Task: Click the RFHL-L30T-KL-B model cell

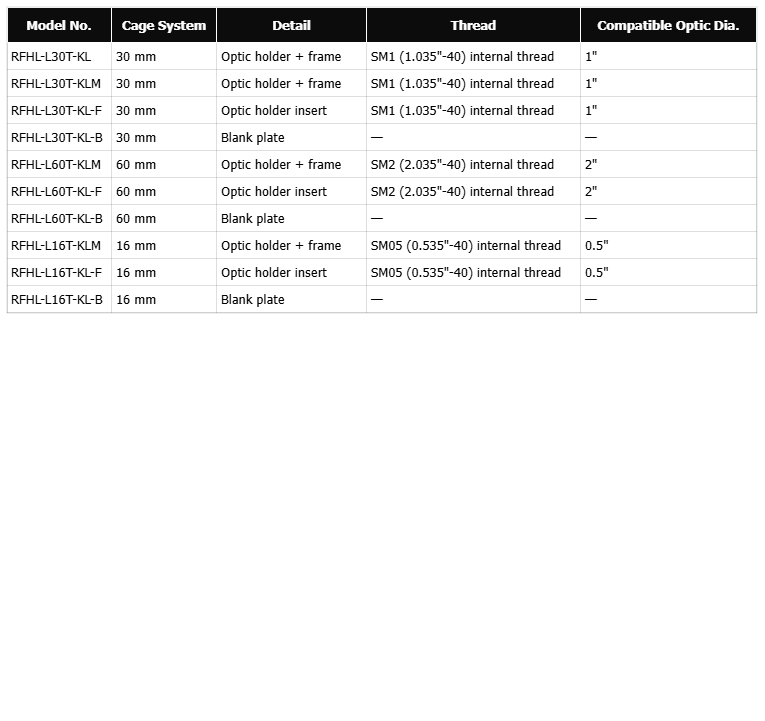Action: tap(57, 138)
